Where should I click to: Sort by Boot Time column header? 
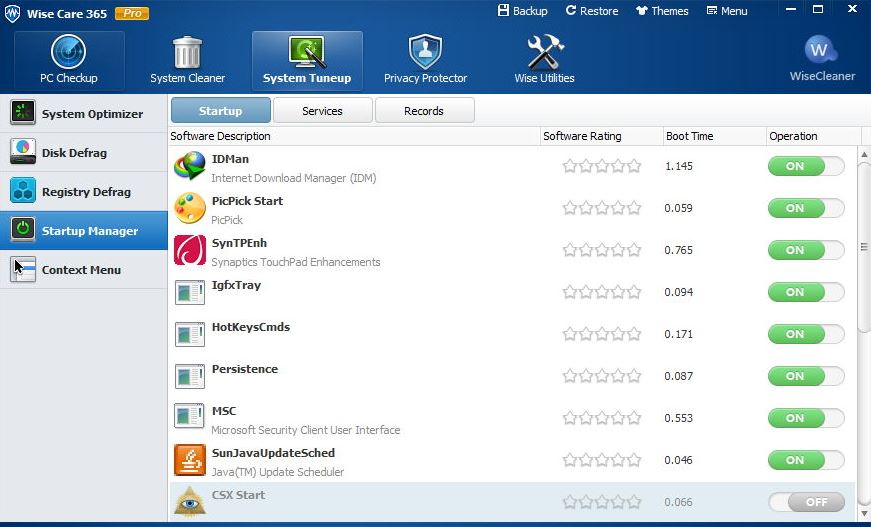[714, 136]
